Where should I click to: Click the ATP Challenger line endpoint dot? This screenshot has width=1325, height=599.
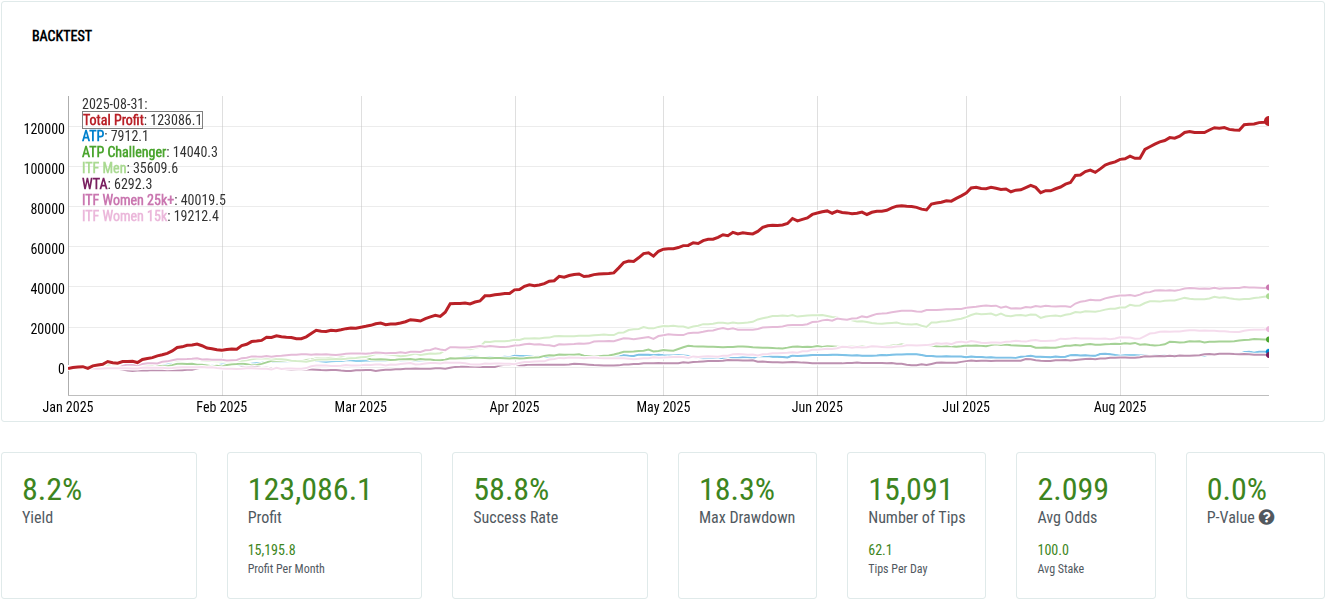[x=1268, y=340]
